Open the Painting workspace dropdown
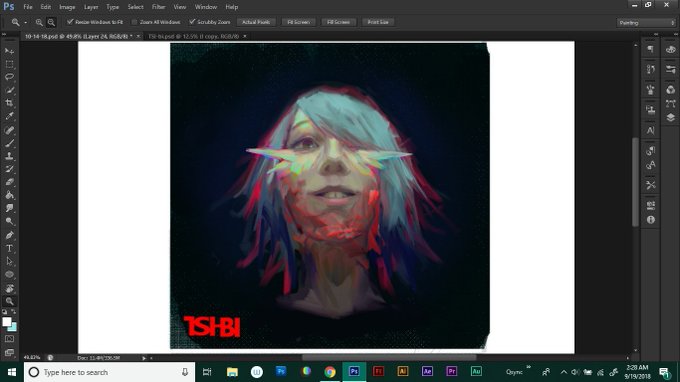The width and height of the screenshot is (680, 382). point(646,23)
